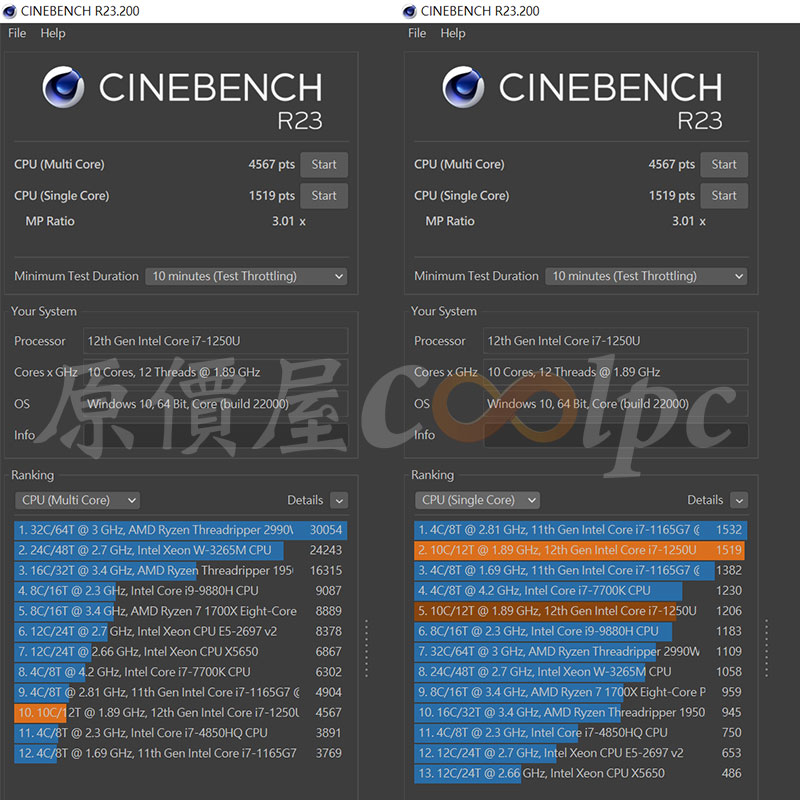Select the Xeon W-3265M row scoring 24243
Screen dimensions: 800x800
coord(181,551)
